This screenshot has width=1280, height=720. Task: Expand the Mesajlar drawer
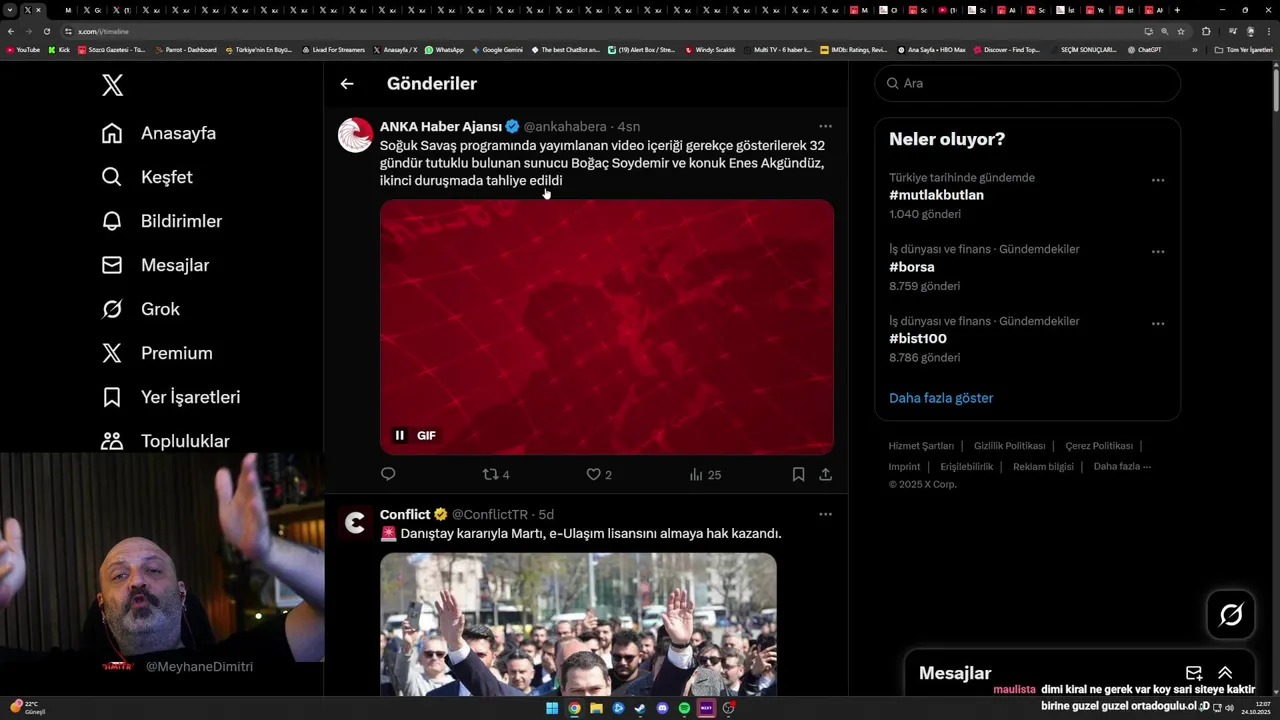1225,673
